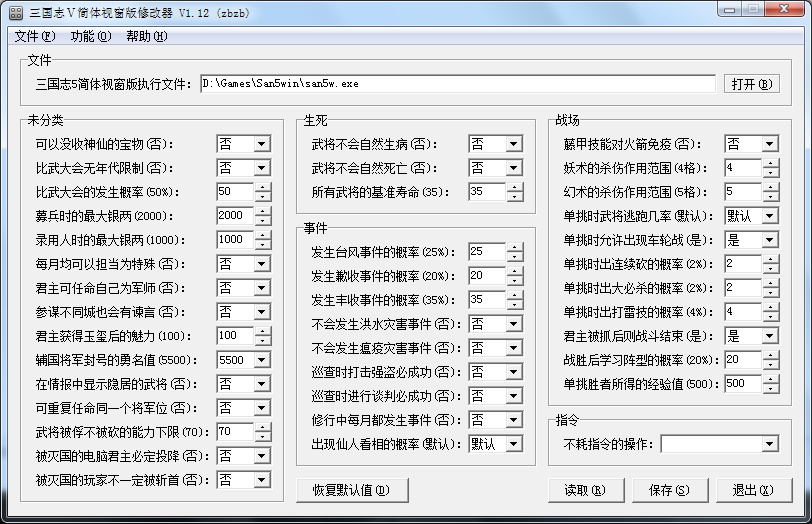
Task: Click the 保存(S) button
Action: click(669, 490)
